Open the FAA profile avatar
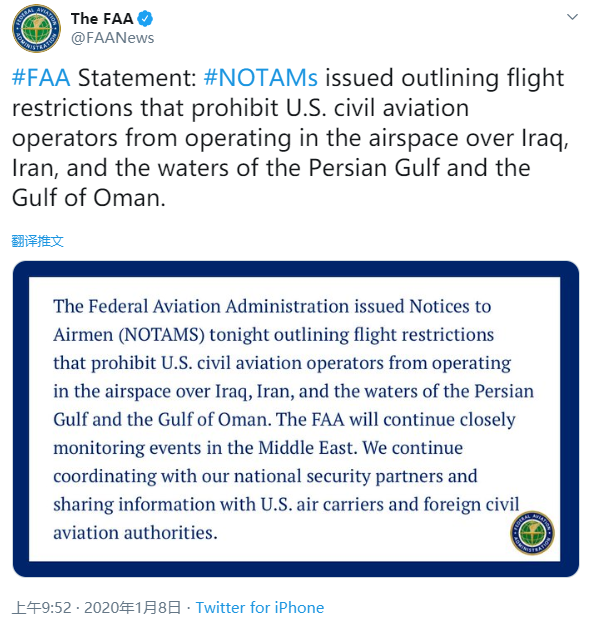Image resolution: width=594 pixels, height=621 pixels. [x=36, y=29]
